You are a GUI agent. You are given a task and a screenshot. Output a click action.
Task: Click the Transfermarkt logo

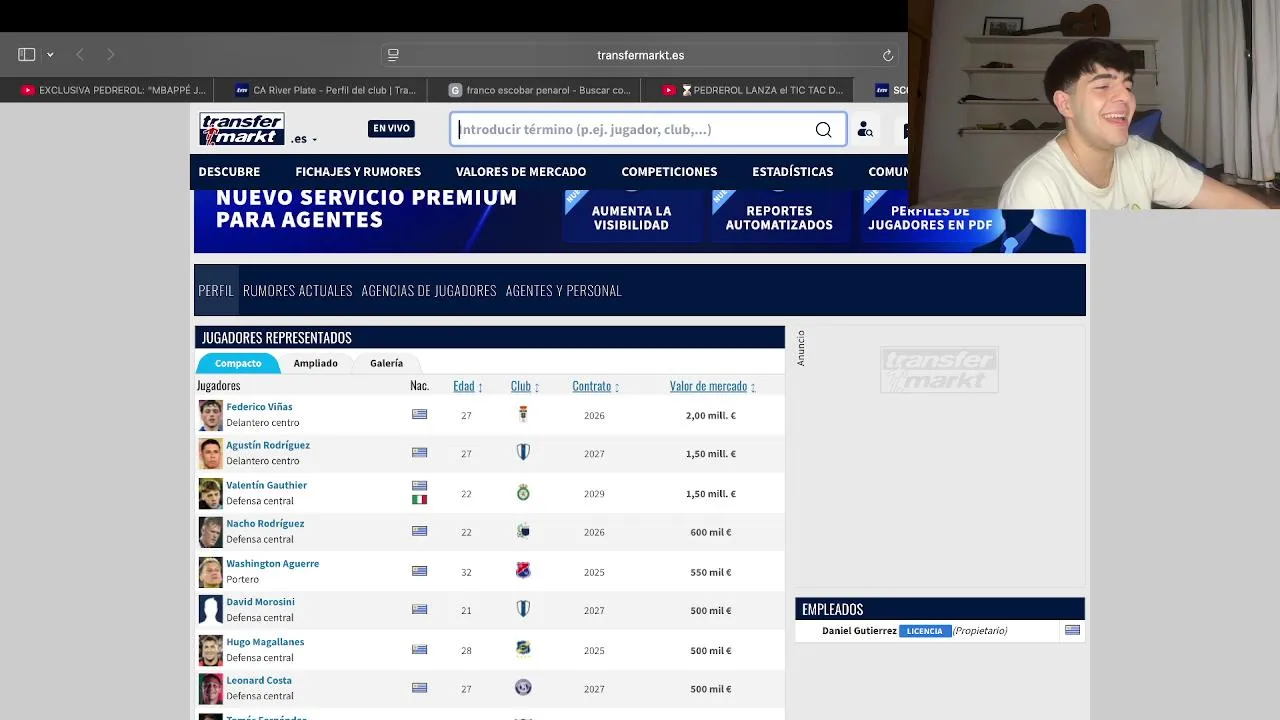(x=241, y=129)
